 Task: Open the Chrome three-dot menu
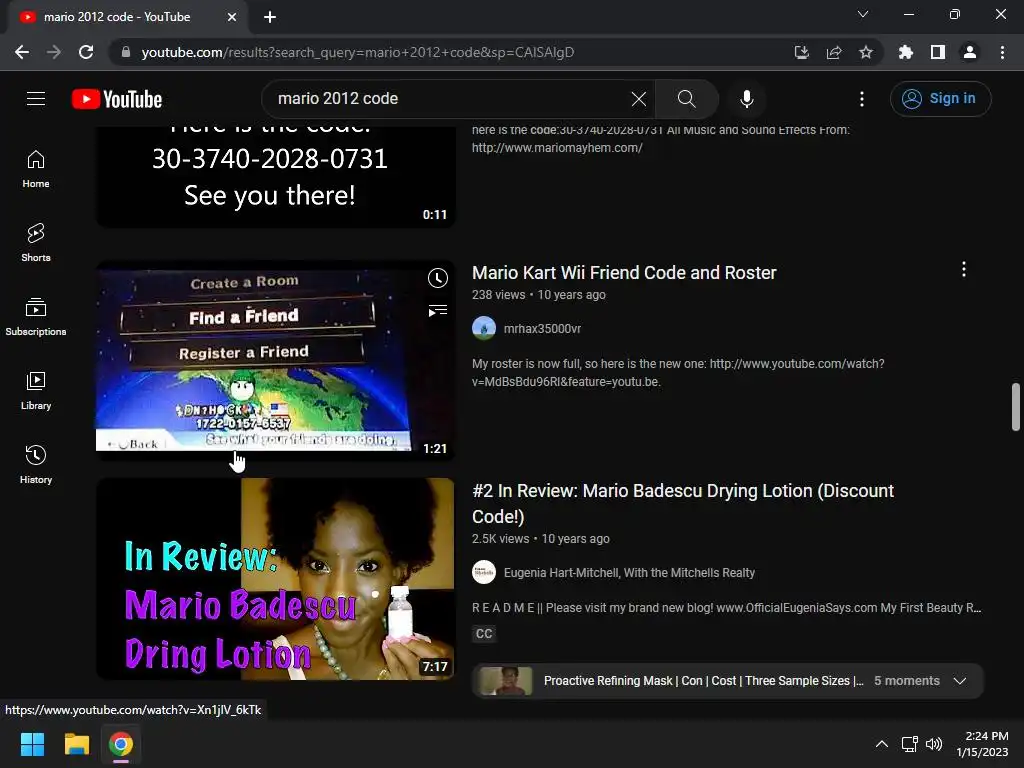point(1002,52)
